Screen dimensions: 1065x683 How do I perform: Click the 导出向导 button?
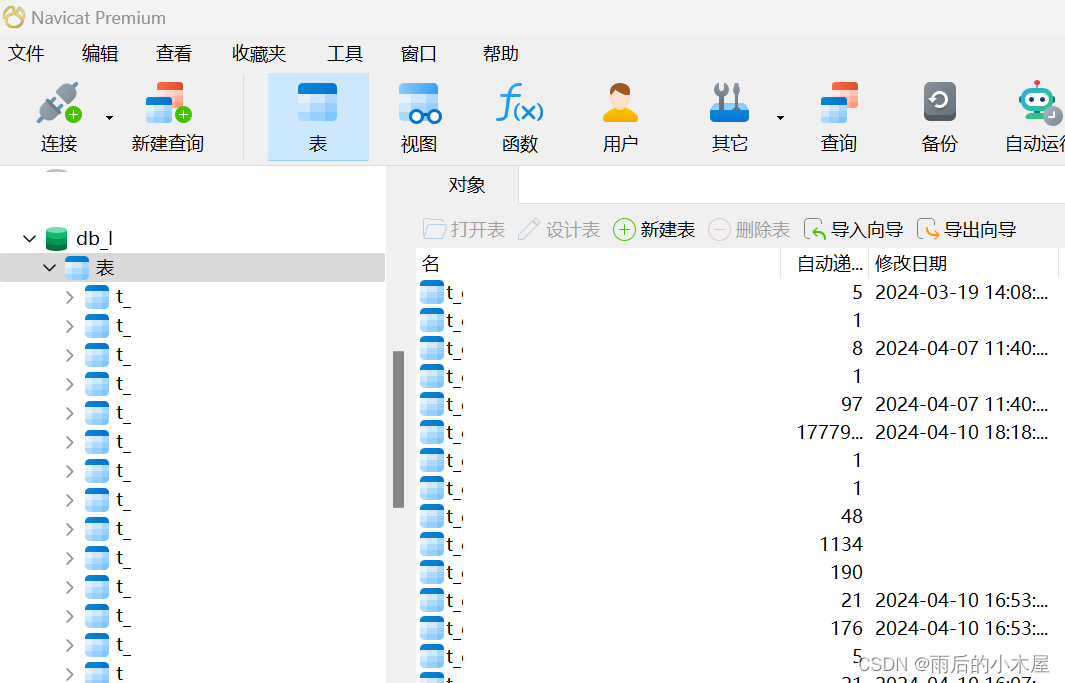pyautogui.click(x=966, y=229)
